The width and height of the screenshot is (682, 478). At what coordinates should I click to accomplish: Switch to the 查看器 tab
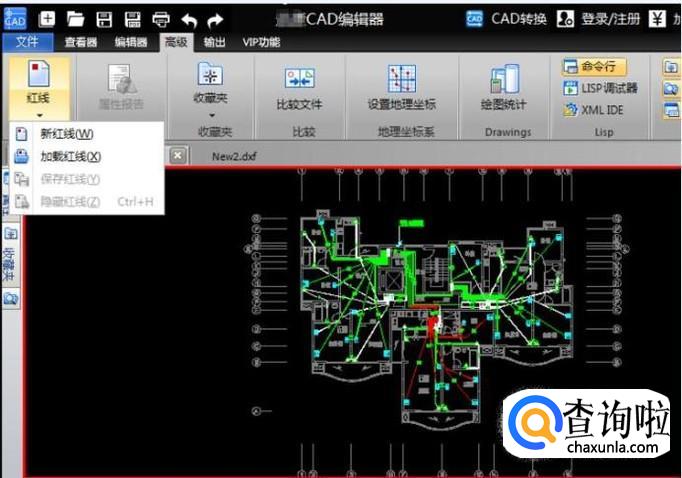81,42
